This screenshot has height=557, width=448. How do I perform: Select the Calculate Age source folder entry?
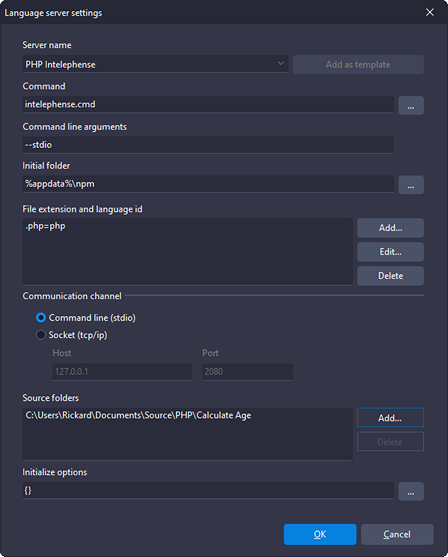[138, 415]
